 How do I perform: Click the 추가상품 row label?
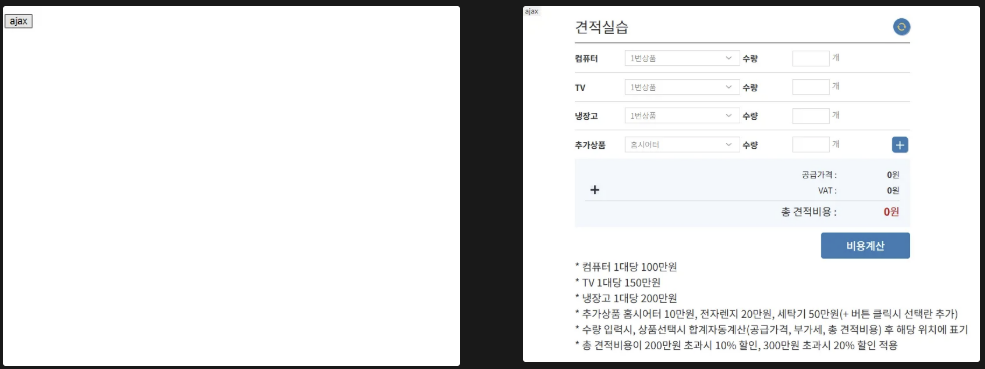(590, 145)
